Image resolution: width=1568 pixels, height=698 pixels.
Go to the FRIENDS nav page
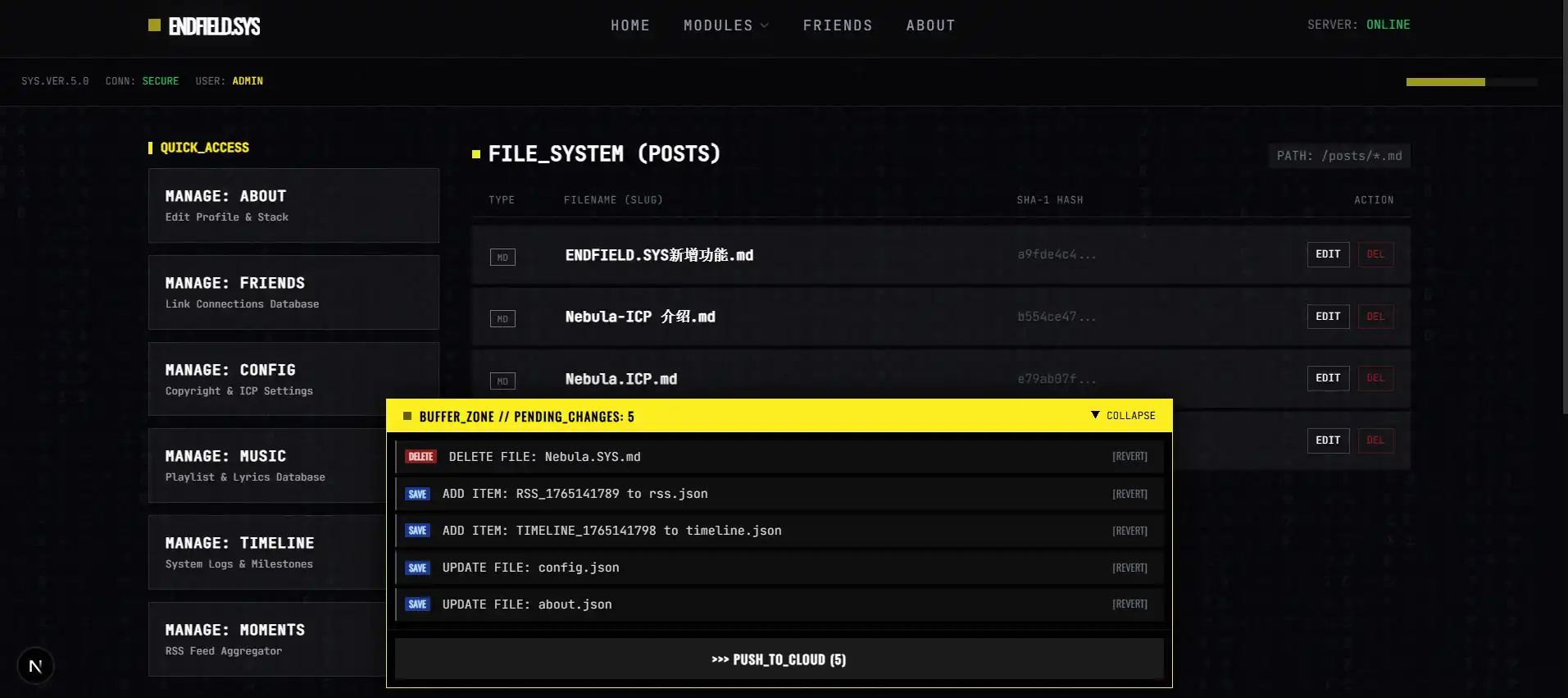point(837,25)
